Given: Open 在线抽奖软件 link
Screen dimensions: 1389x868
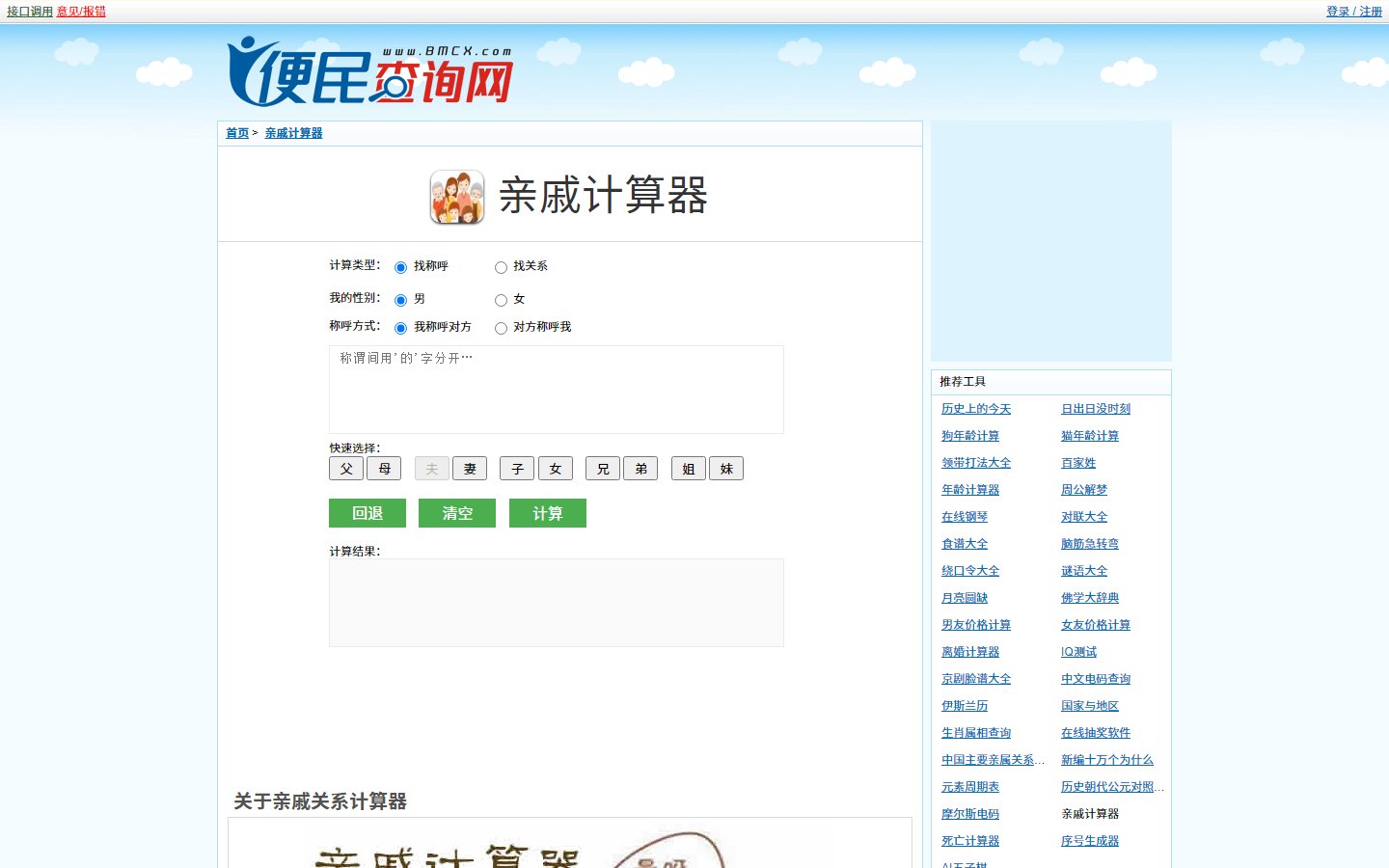Looking at the screenshot, I should point(1096,733).
